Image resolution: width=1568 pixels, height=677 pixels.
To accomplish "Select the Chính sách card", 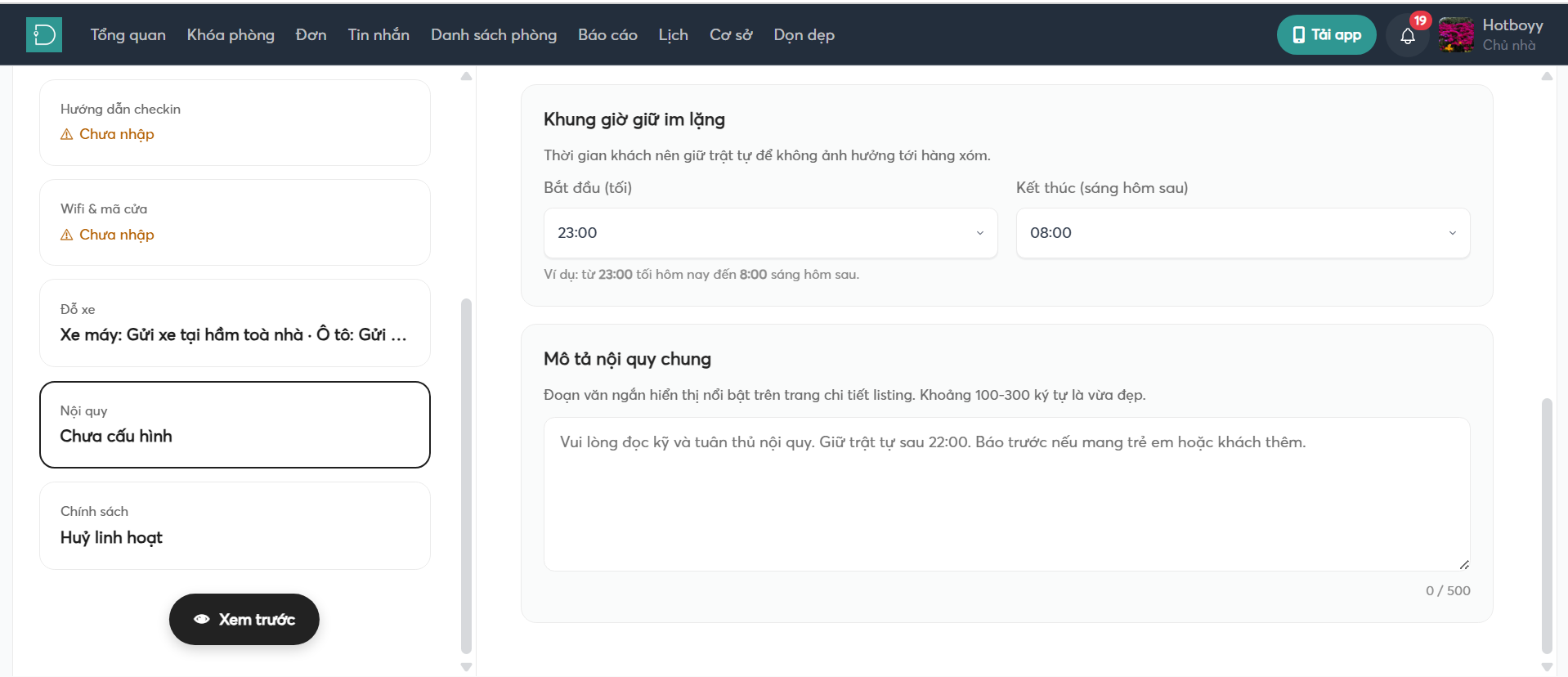I will point(235,526).
